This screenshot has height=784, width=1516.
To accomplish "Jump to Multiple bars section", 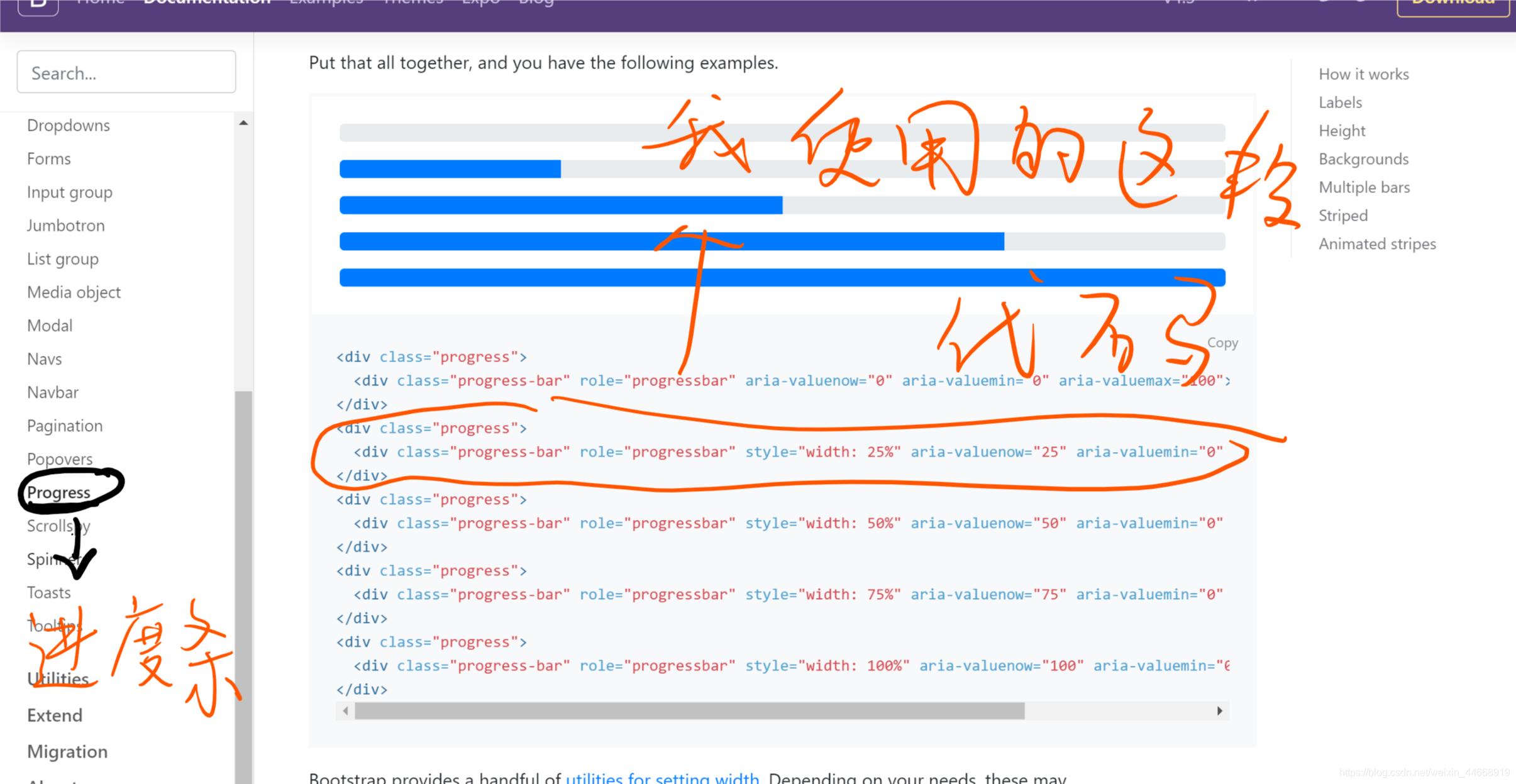I will 1364,187.
